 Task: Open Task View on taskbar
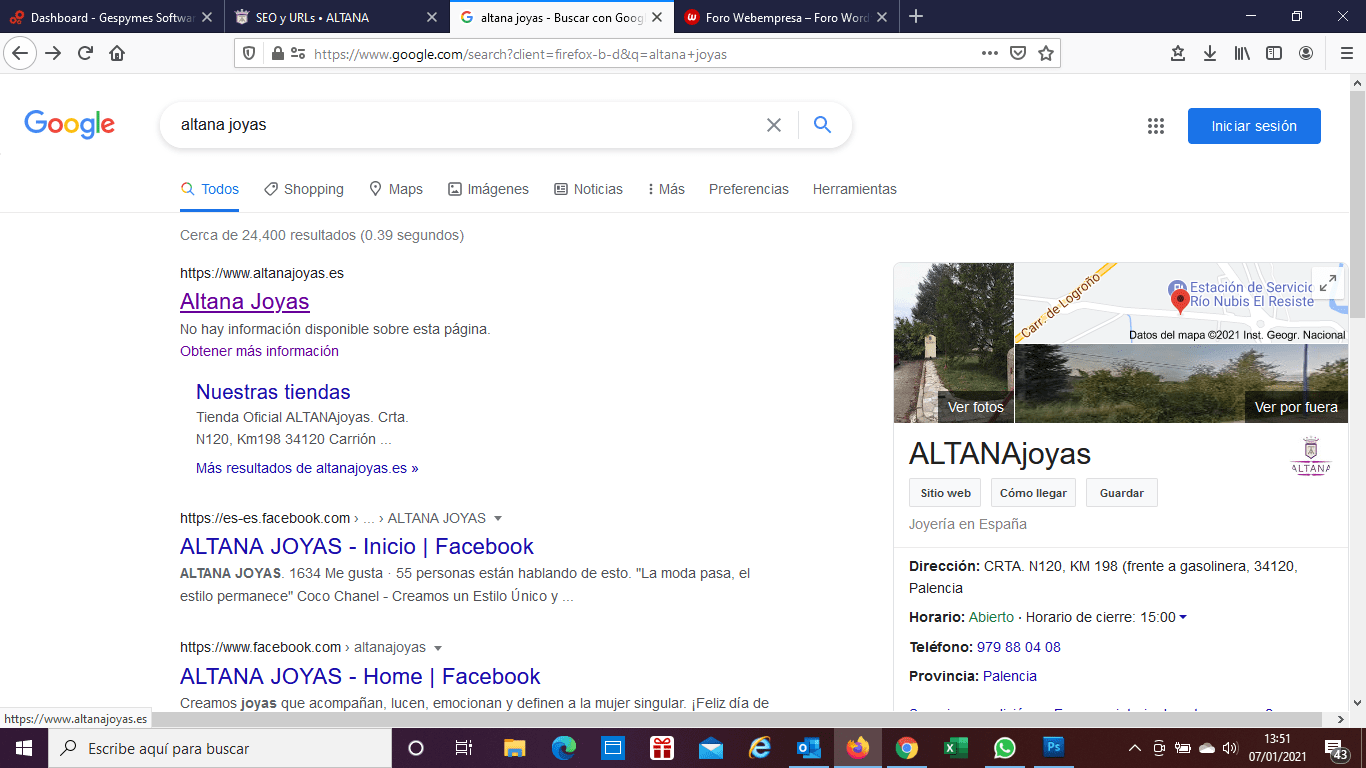pos(464,748)
